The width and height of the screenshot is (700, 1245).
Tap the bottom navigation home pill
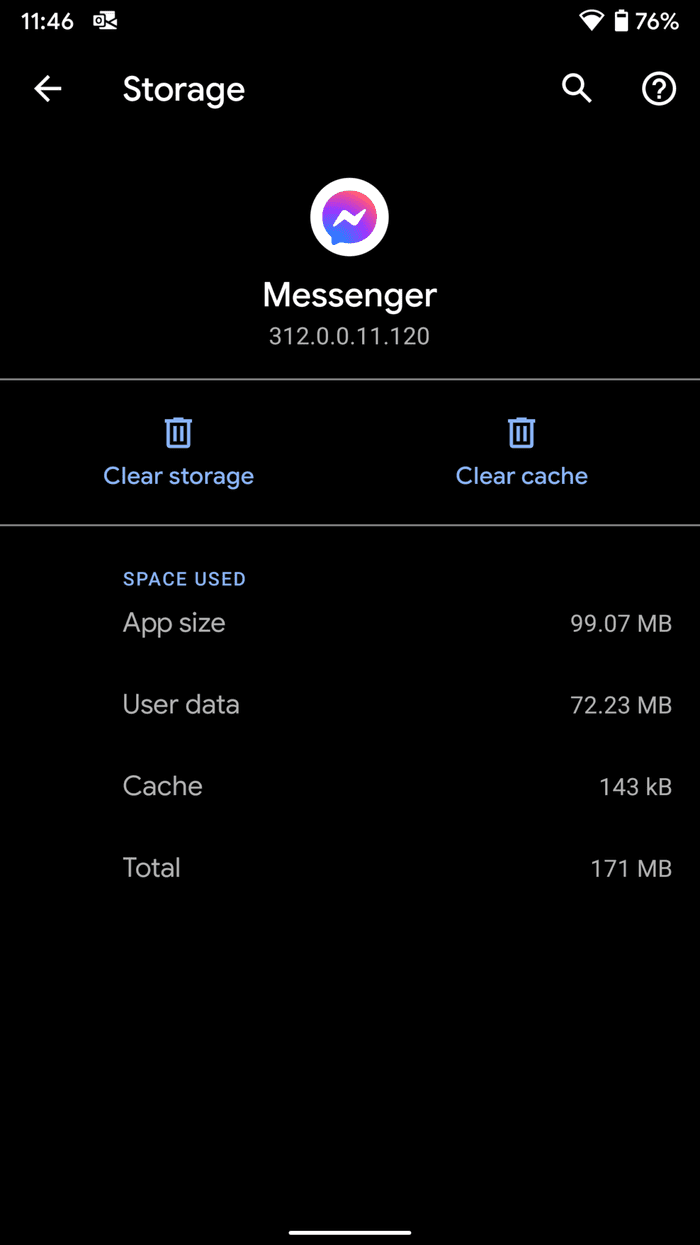pyautogui.click(x=350, y=1232)
